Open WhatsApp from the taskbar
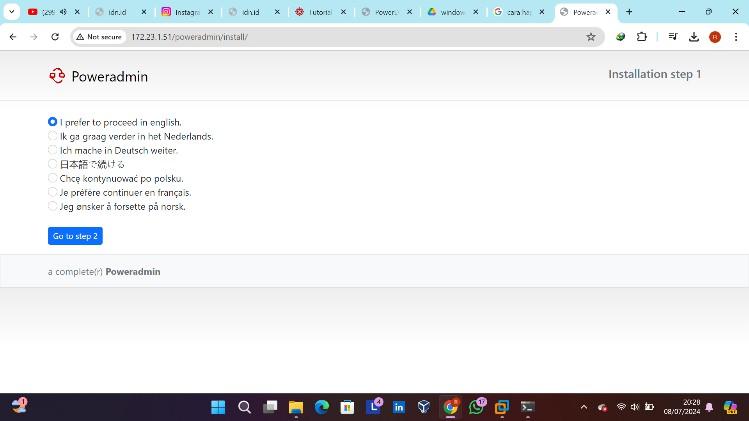Image resolution: width=749 pixels, height=421 pixels. click(x=476, y=407)
